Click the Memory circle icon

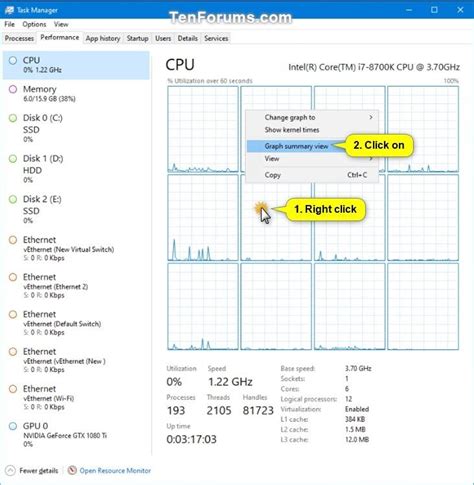(x=13, y=89)
